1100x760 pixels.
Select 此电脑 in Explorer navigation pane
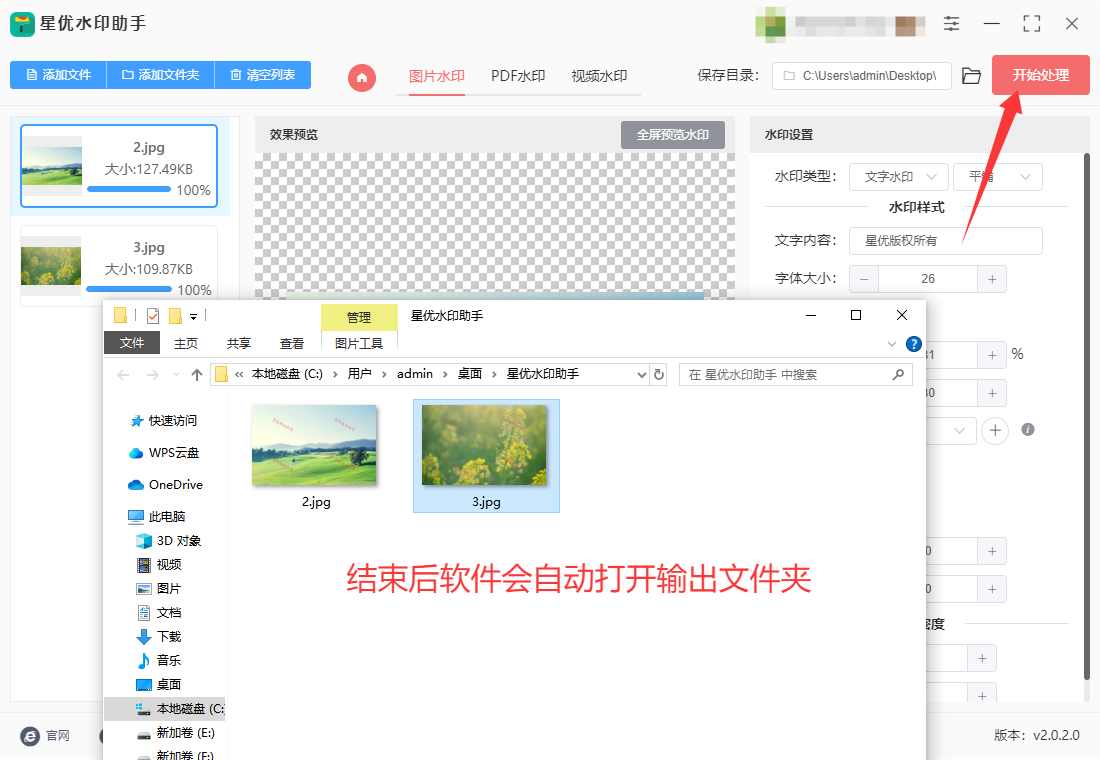pos(157,516)
